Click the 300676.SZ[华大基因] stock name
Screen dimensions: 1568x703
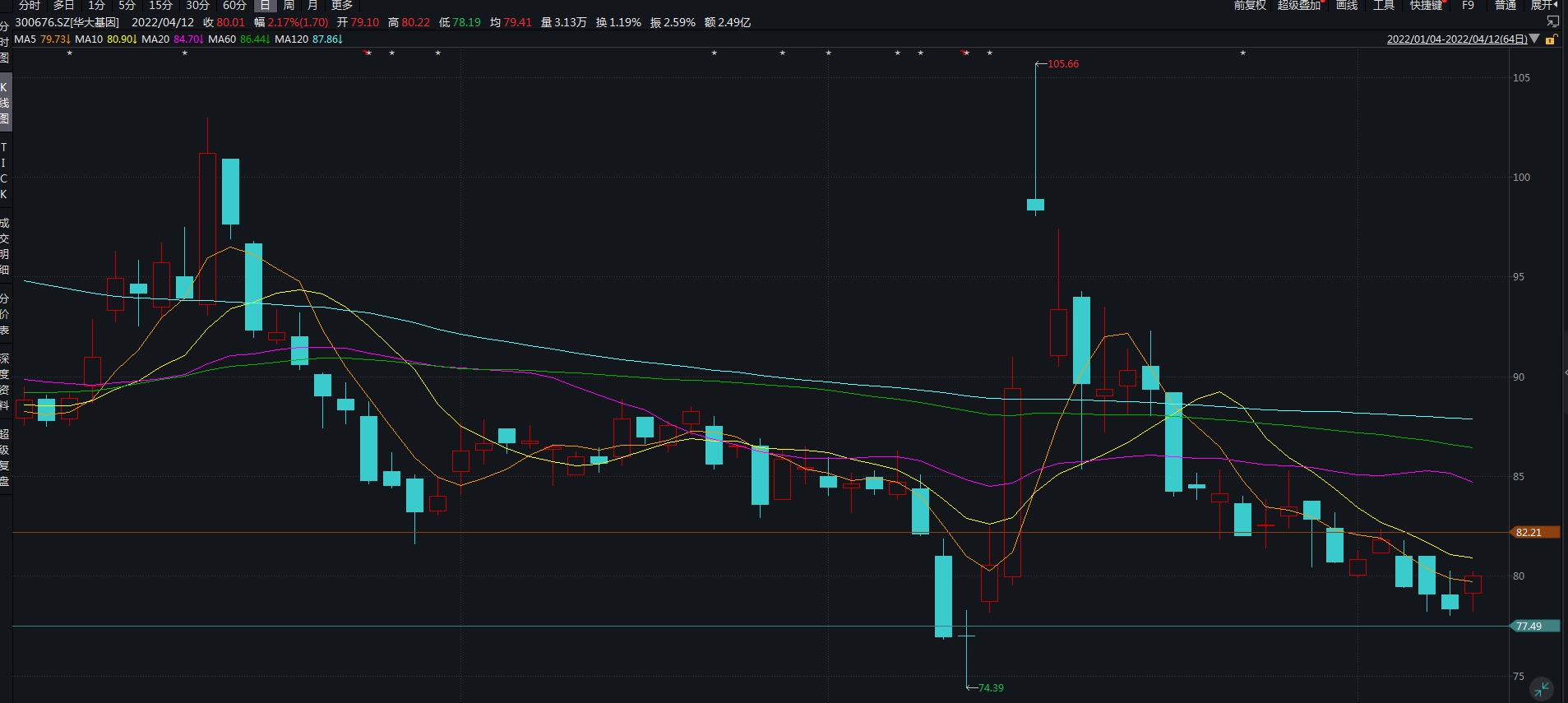click(x=67, y=22)
